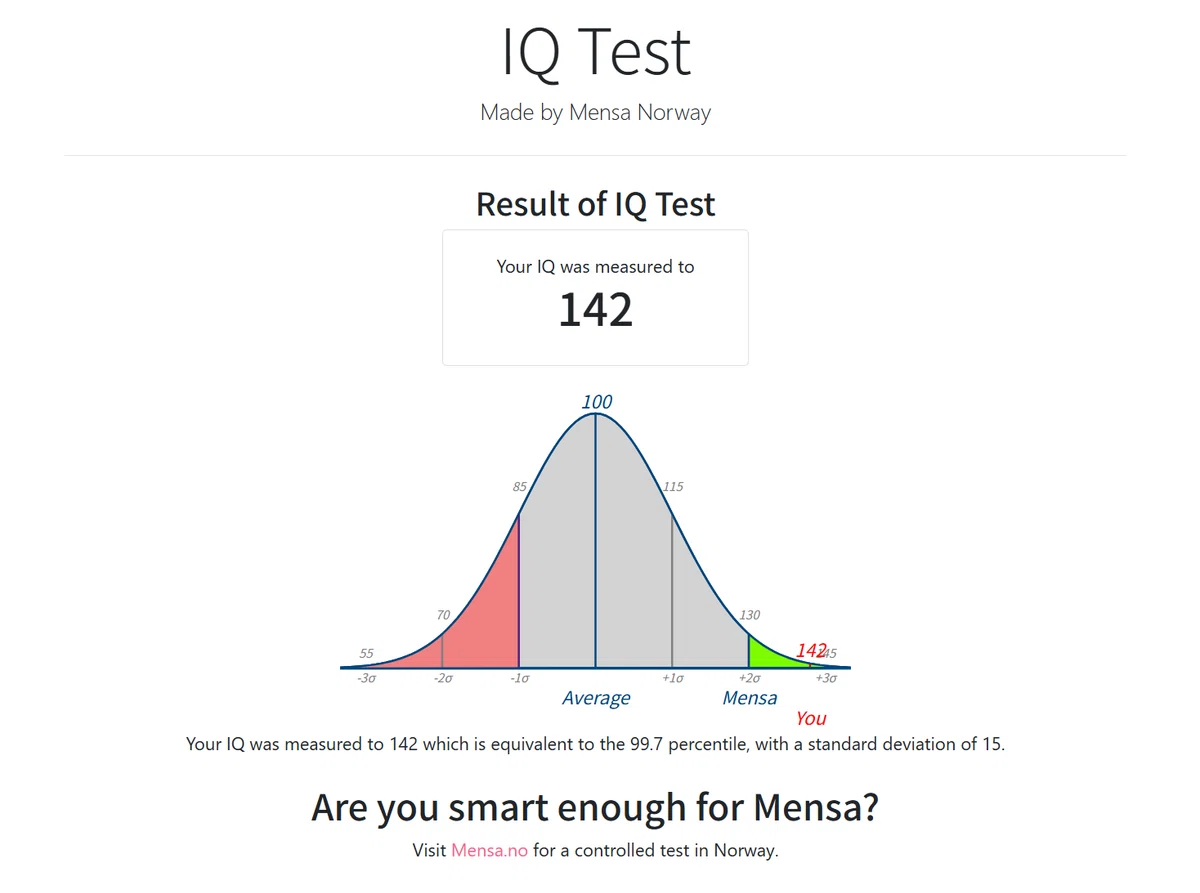Click the 99.7 percentile description text
Viewport: 1200px width, 893px height.
pyautogui.click(x=596, y=745)
